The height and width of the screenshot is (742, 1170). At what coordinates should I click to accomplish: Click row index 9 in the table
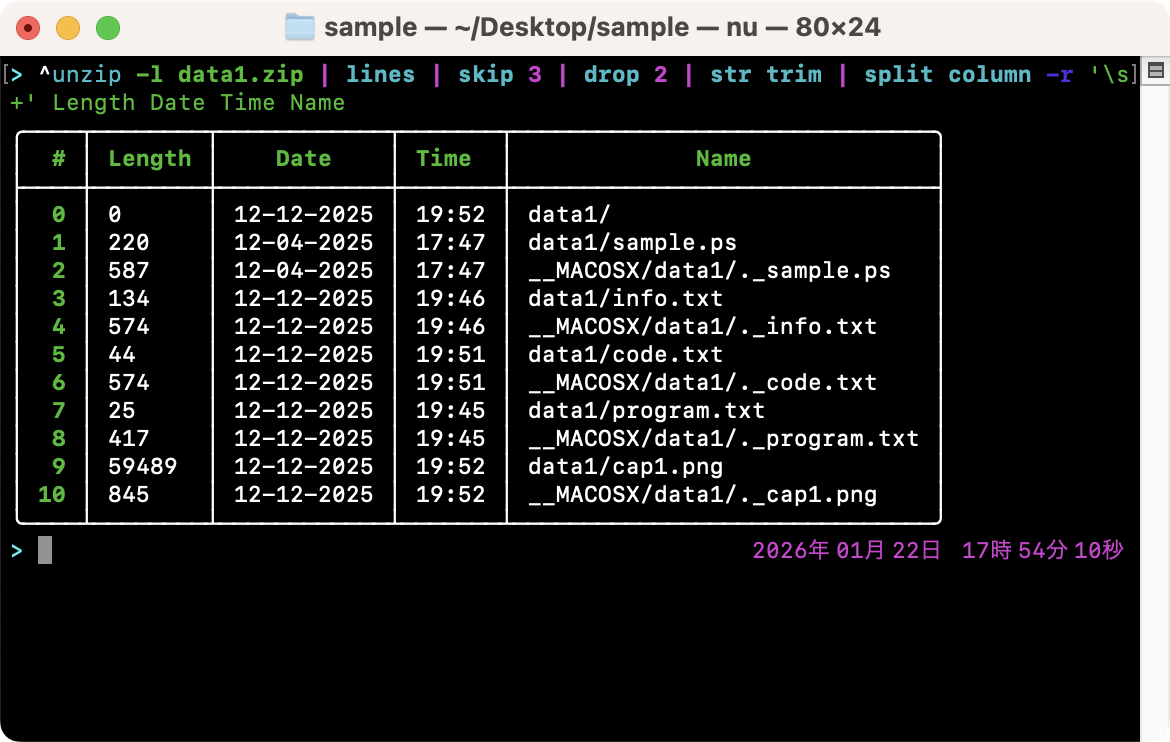[x=58, y=466]
